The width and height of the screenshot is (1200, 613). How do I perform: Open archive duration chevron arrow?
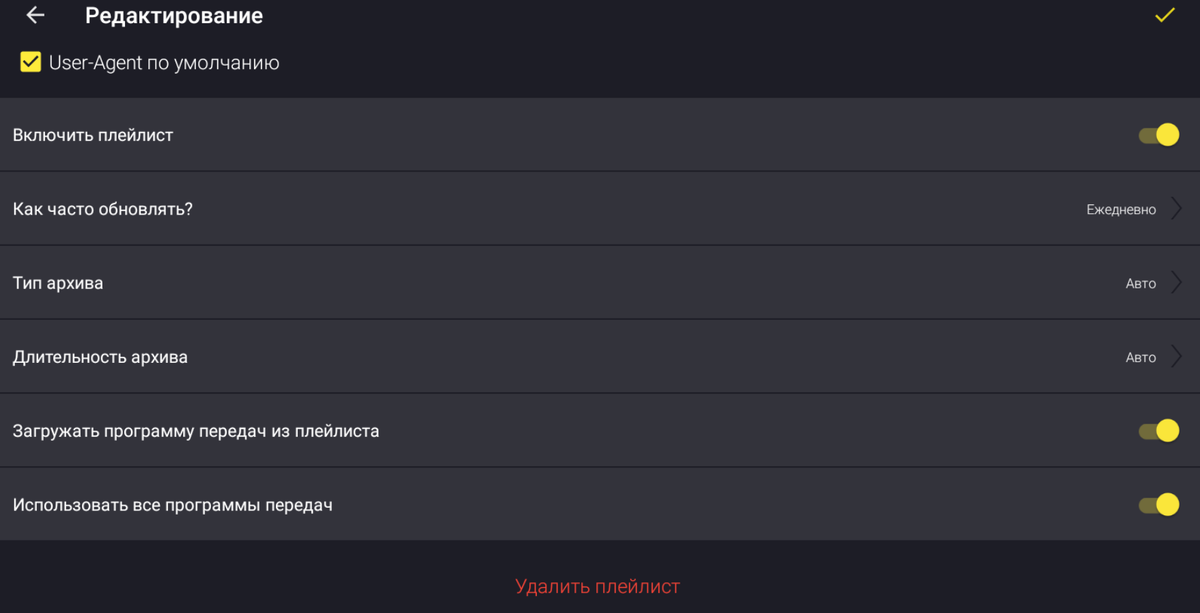click(1176, 357)
